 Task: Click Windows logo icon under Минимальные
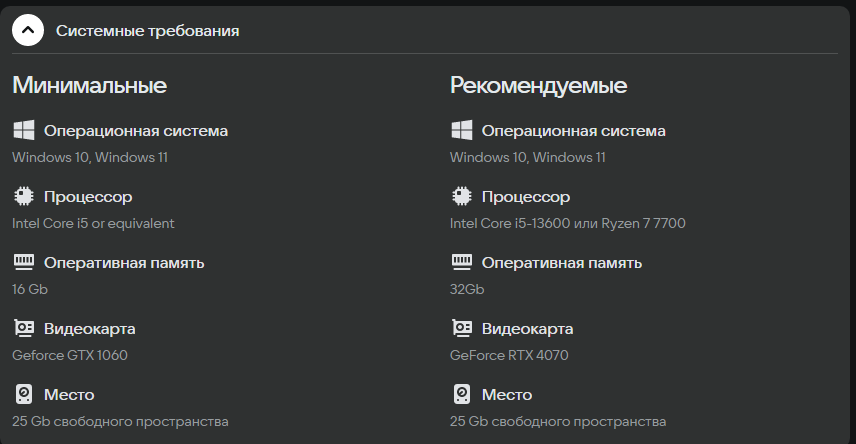(23, 131)
